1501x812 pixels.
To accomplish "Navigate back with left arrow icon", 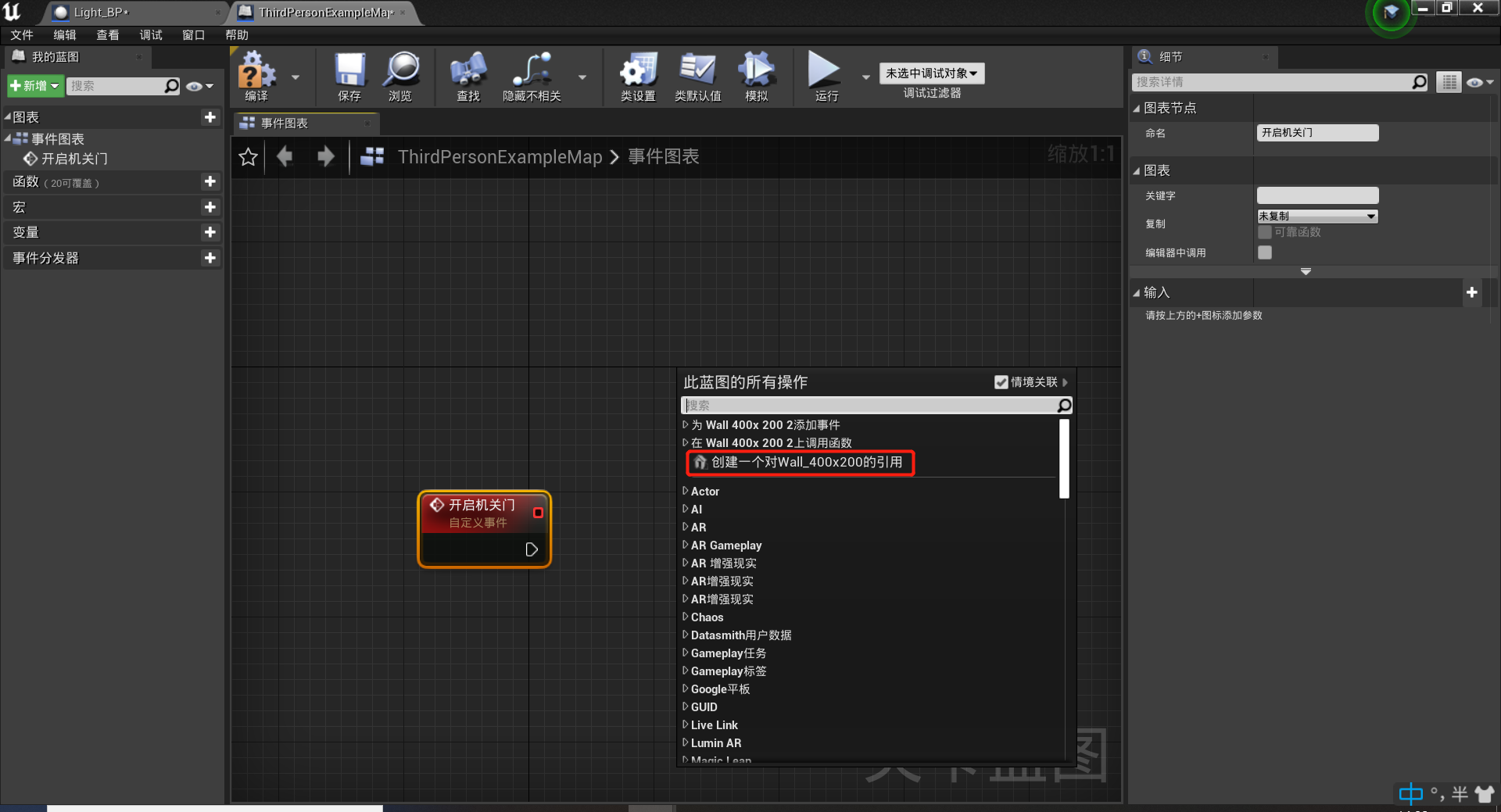I will 285,157.
